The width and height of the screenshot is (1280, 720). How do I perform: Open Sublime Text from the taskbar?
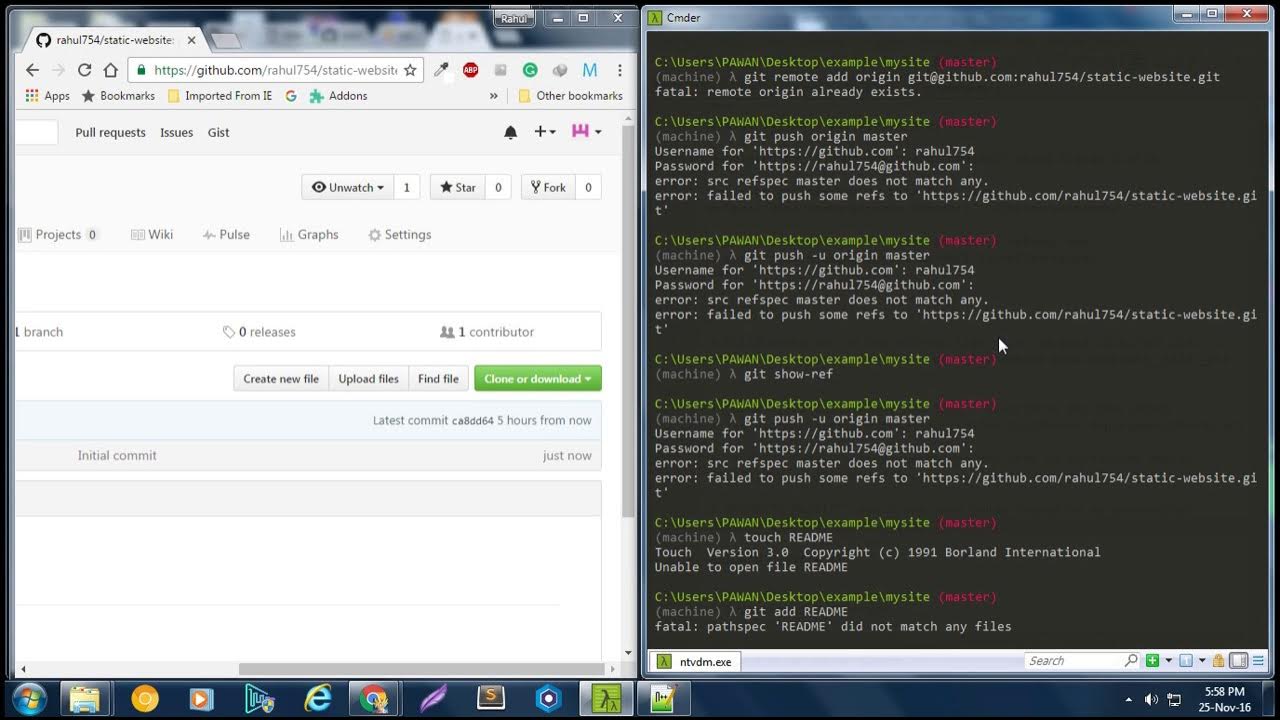tap(491, 698)
